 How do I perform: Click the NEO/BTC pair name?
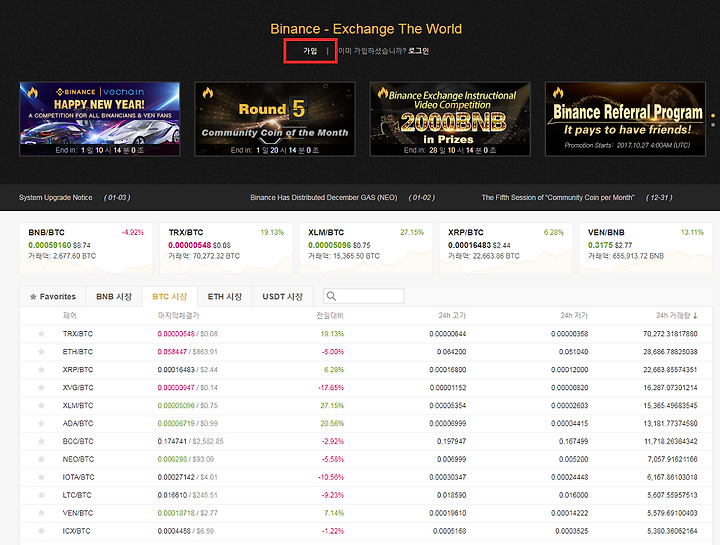tap(78, 459)
